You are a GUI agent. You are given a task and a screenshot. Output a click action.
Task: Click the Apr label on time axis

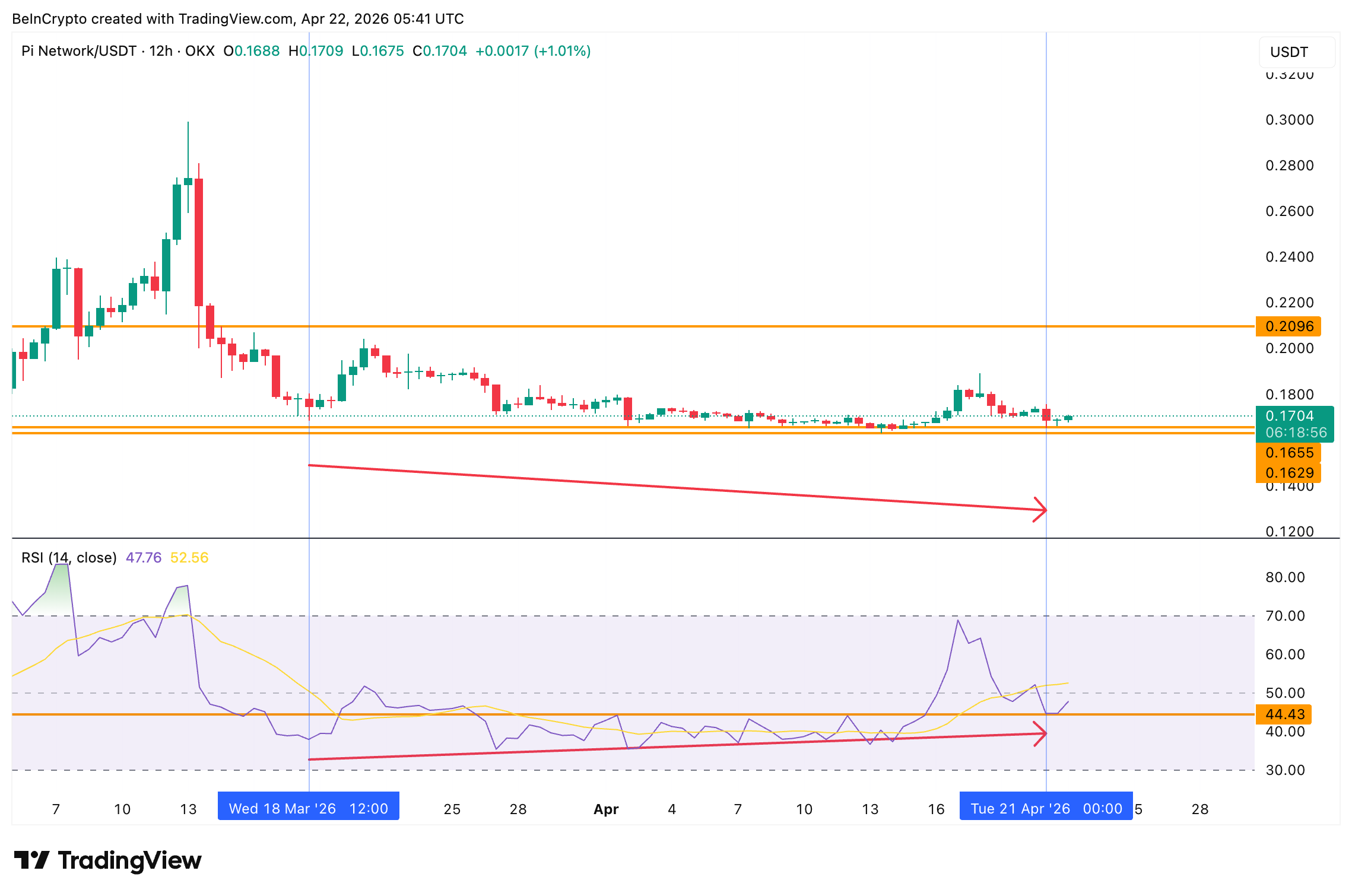tap(605, 809)
